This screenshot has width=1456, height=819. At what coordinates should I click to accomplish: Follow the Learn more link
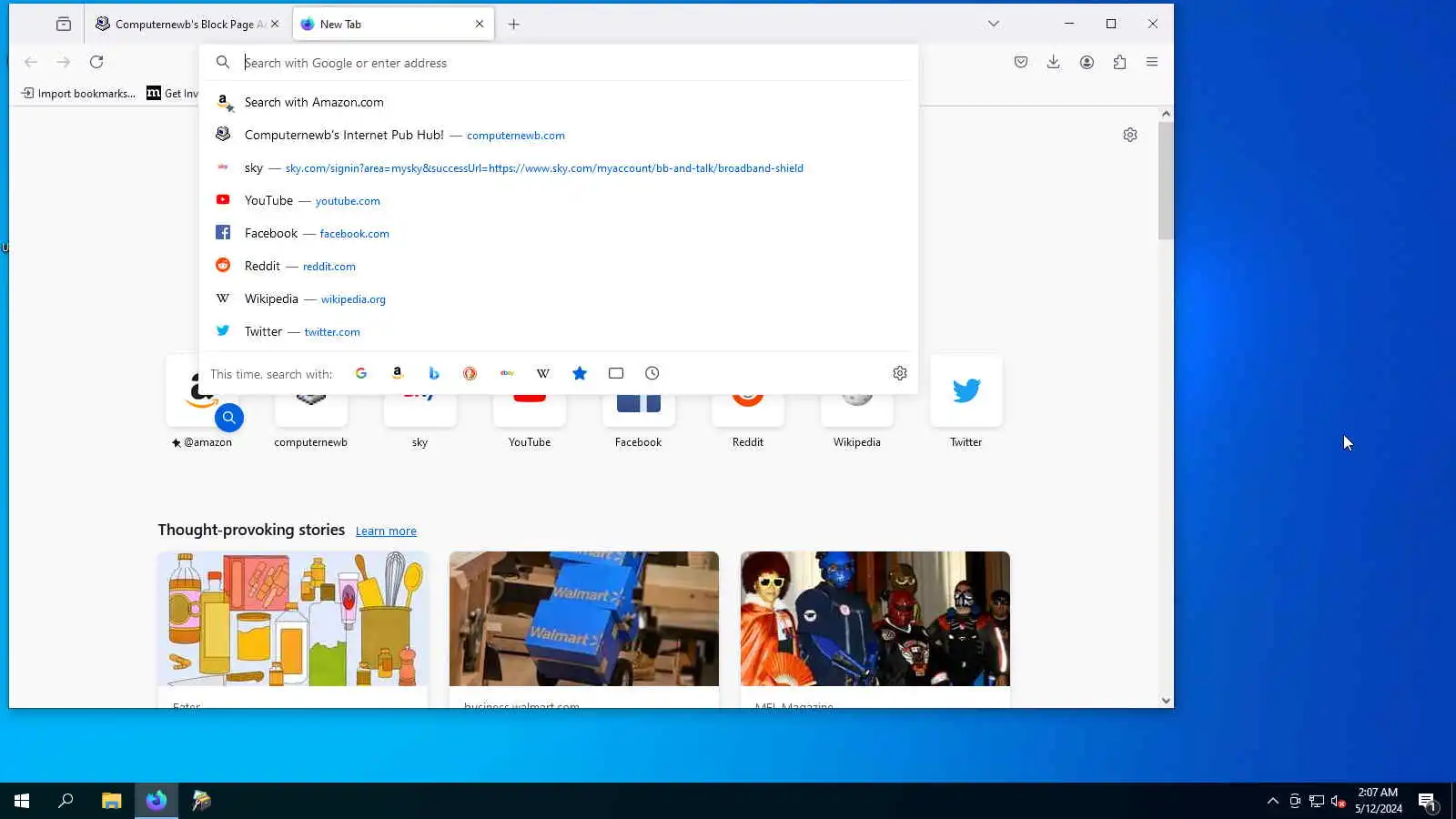(x=386, y=531)
